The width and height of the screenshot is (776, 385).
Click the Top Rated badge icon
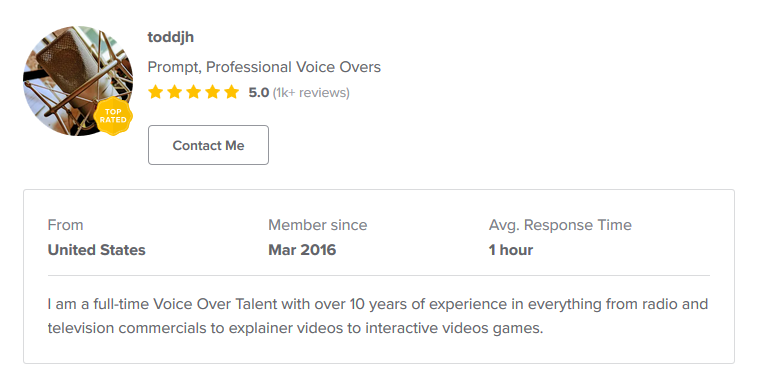pyautogui.click(x=113, y=116)
